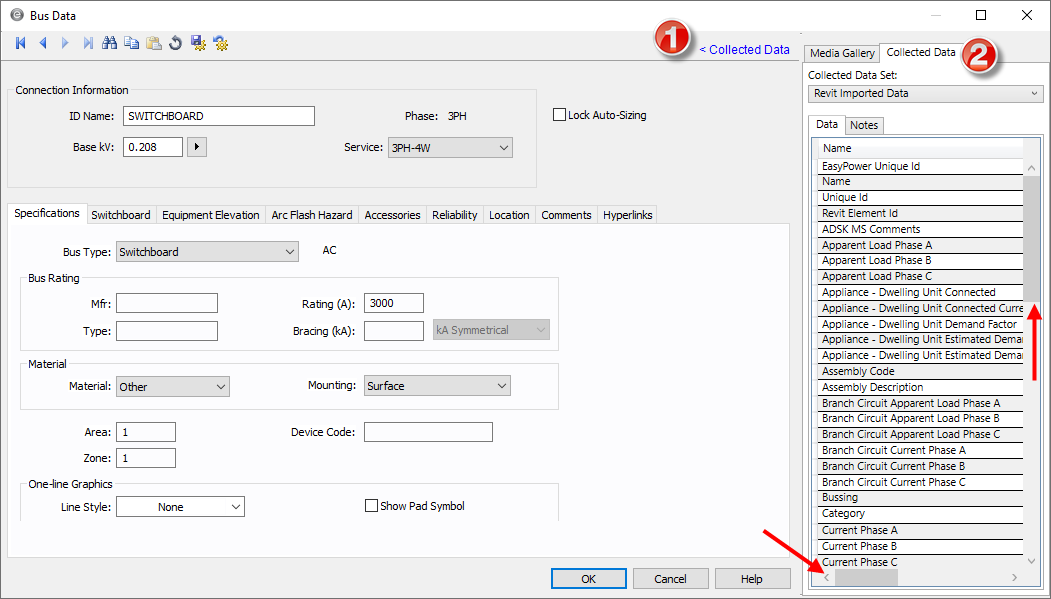Open the Mounting dropdown
1051x599 pixels.
pos(437,386)
